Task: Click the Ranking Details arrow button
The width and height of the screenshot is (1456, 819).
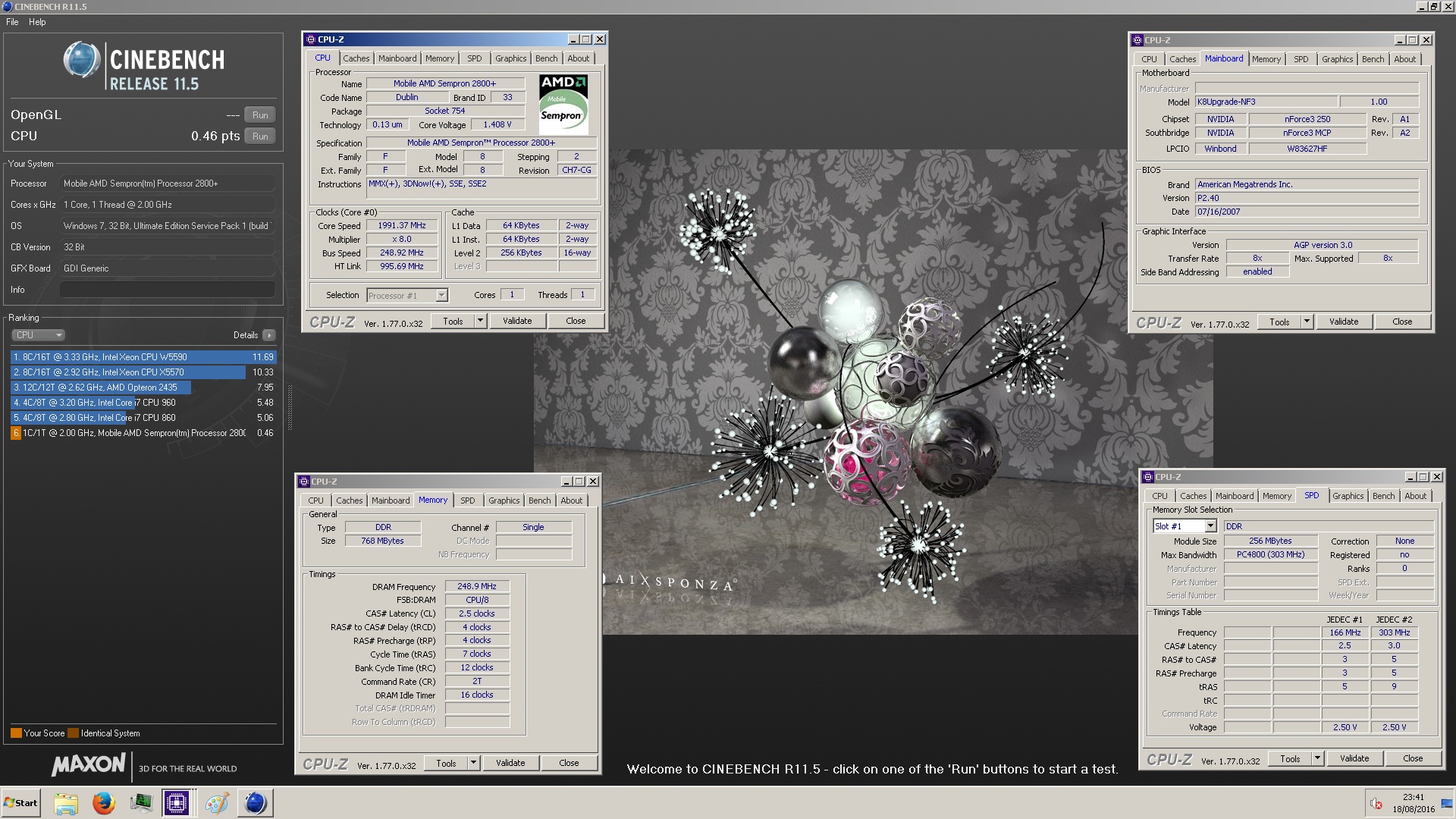Action: point(269,335)
